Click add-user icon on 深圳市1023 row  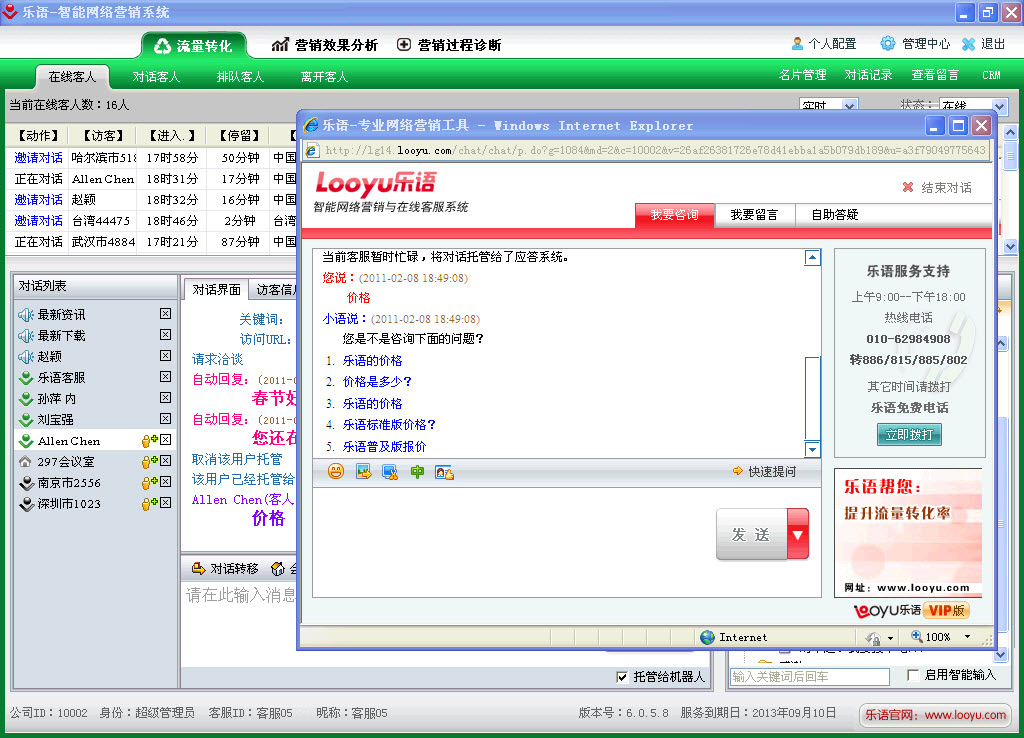(150, 504)
